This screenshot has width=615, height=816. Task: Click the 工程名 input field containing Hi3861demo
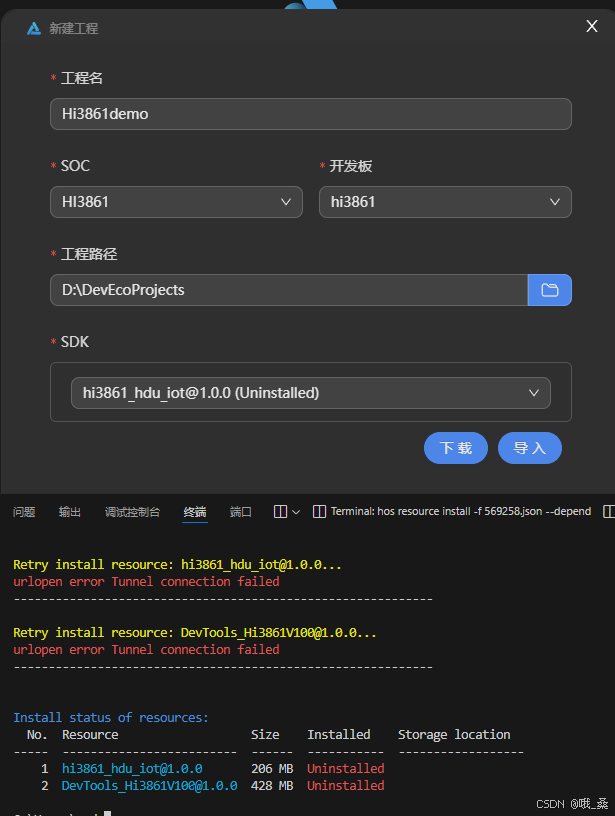click(x=311, y=114)
